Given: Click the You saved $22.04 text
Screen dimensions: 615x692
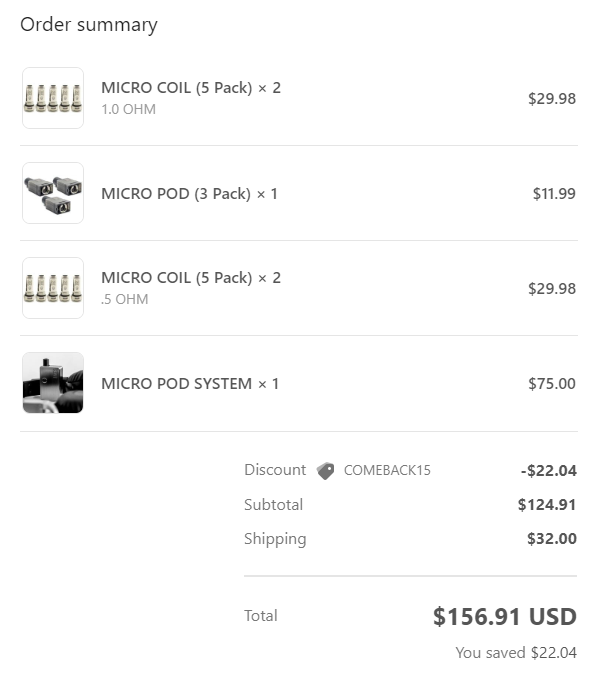Looking at the screenshot, I should (x=515, y=653).
